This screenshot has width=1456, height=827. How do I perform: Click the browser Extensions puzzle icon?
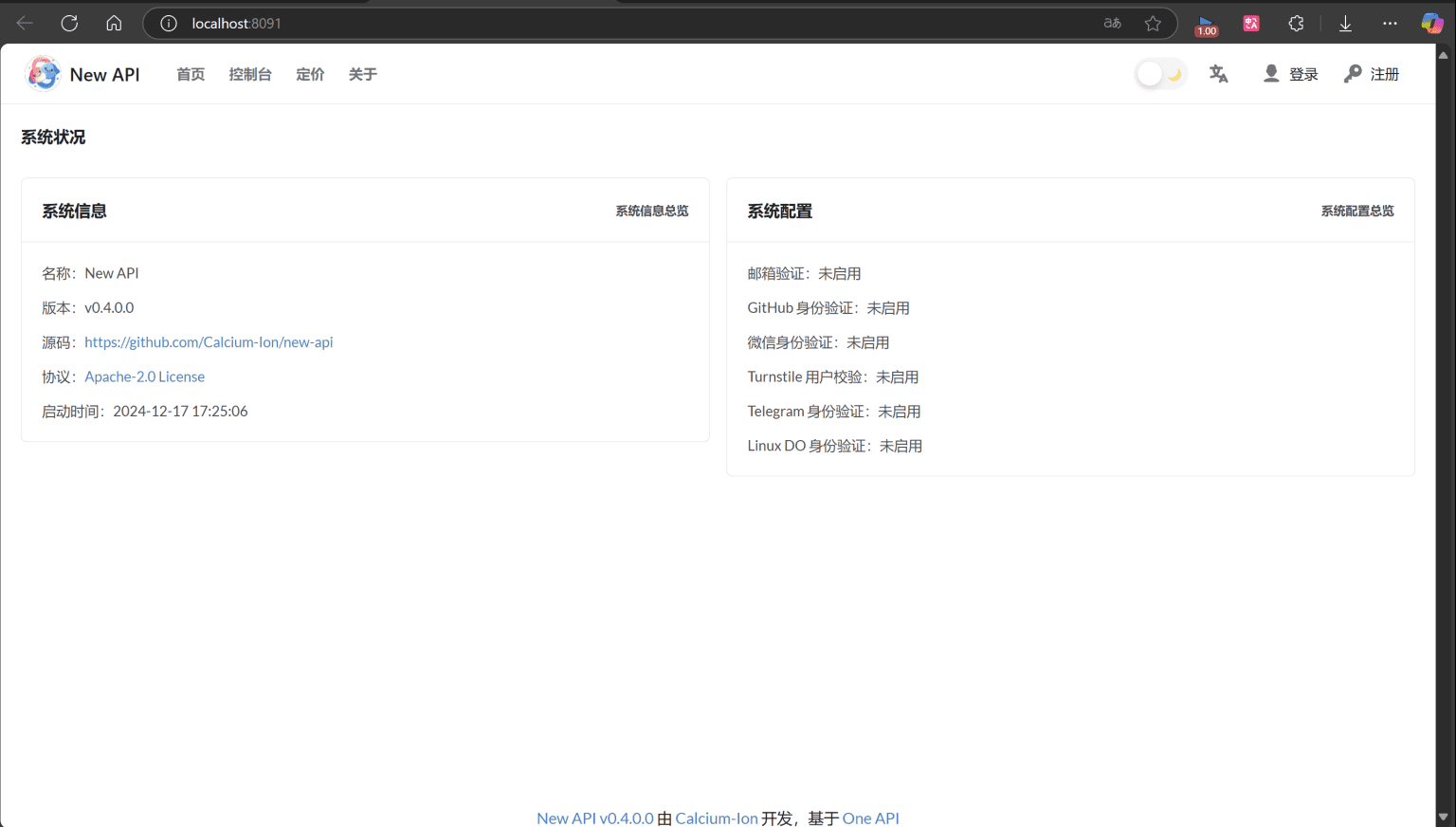coord(1296,23)
